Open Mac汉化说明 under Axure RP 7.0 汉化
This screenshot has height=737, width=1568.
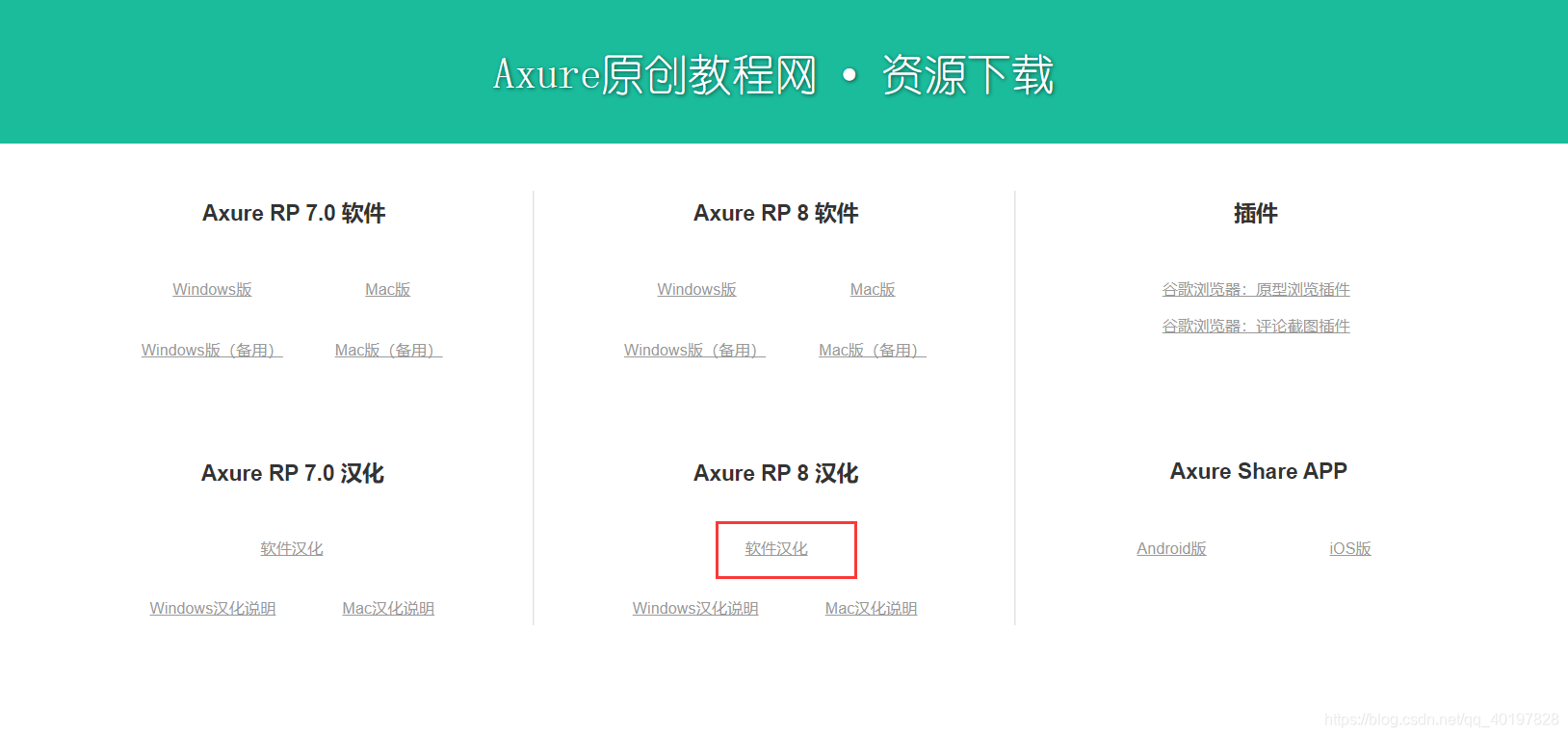coord(388,609)
